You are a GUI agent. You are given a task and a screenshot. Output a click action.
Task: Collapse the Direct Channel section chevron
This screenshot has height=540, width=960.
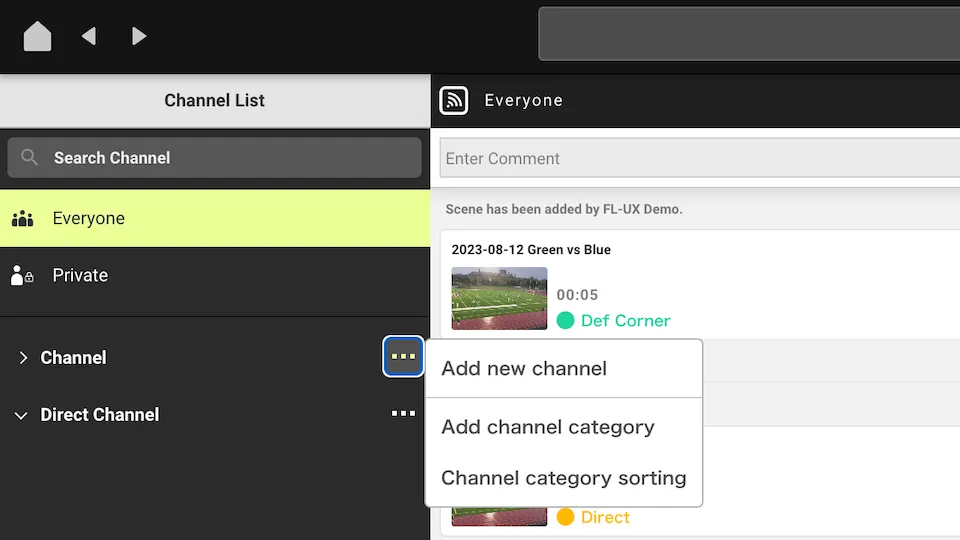pos(21,416)
